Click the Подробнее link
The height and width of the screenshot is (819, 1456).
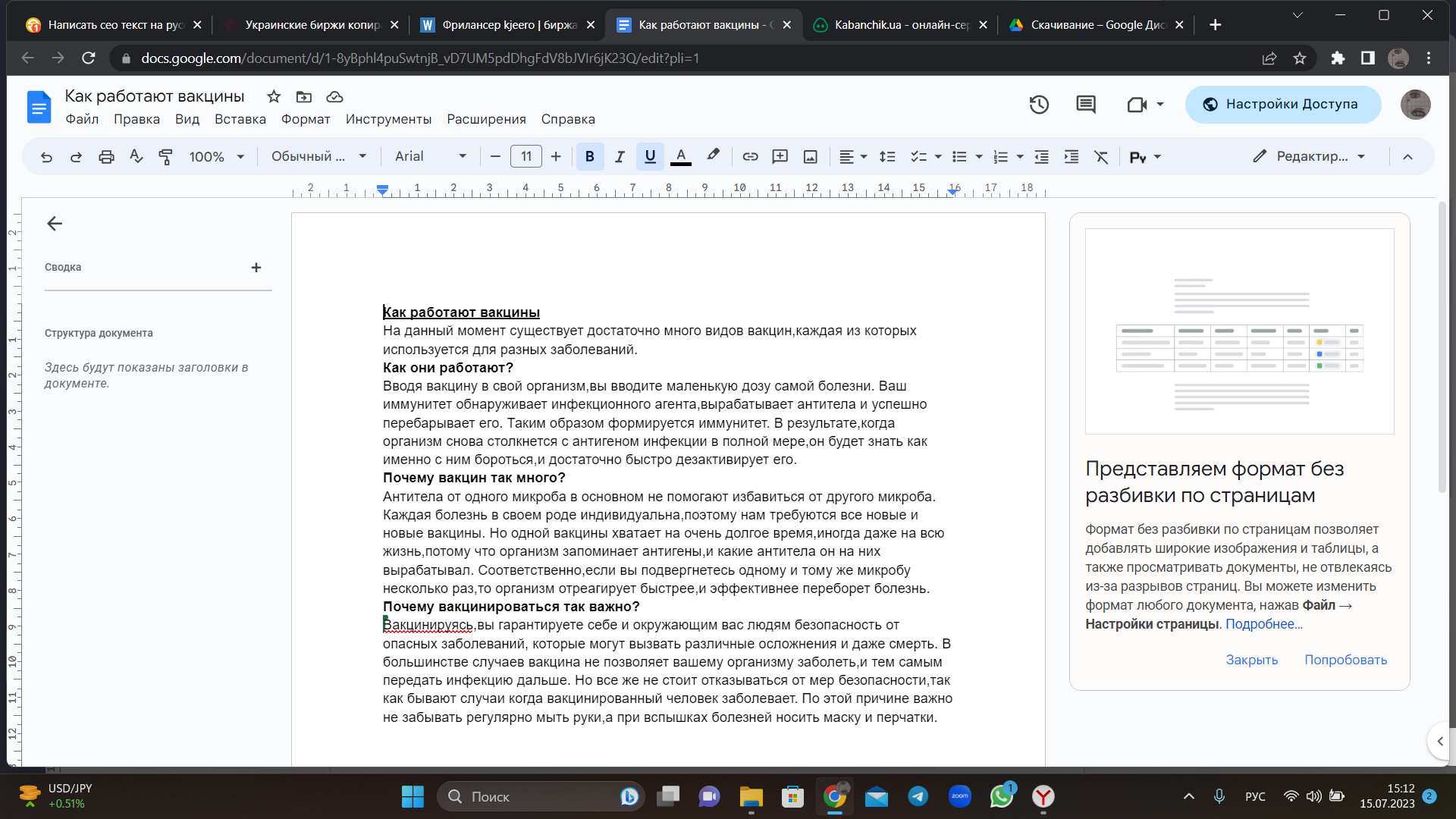[1264, 624]
